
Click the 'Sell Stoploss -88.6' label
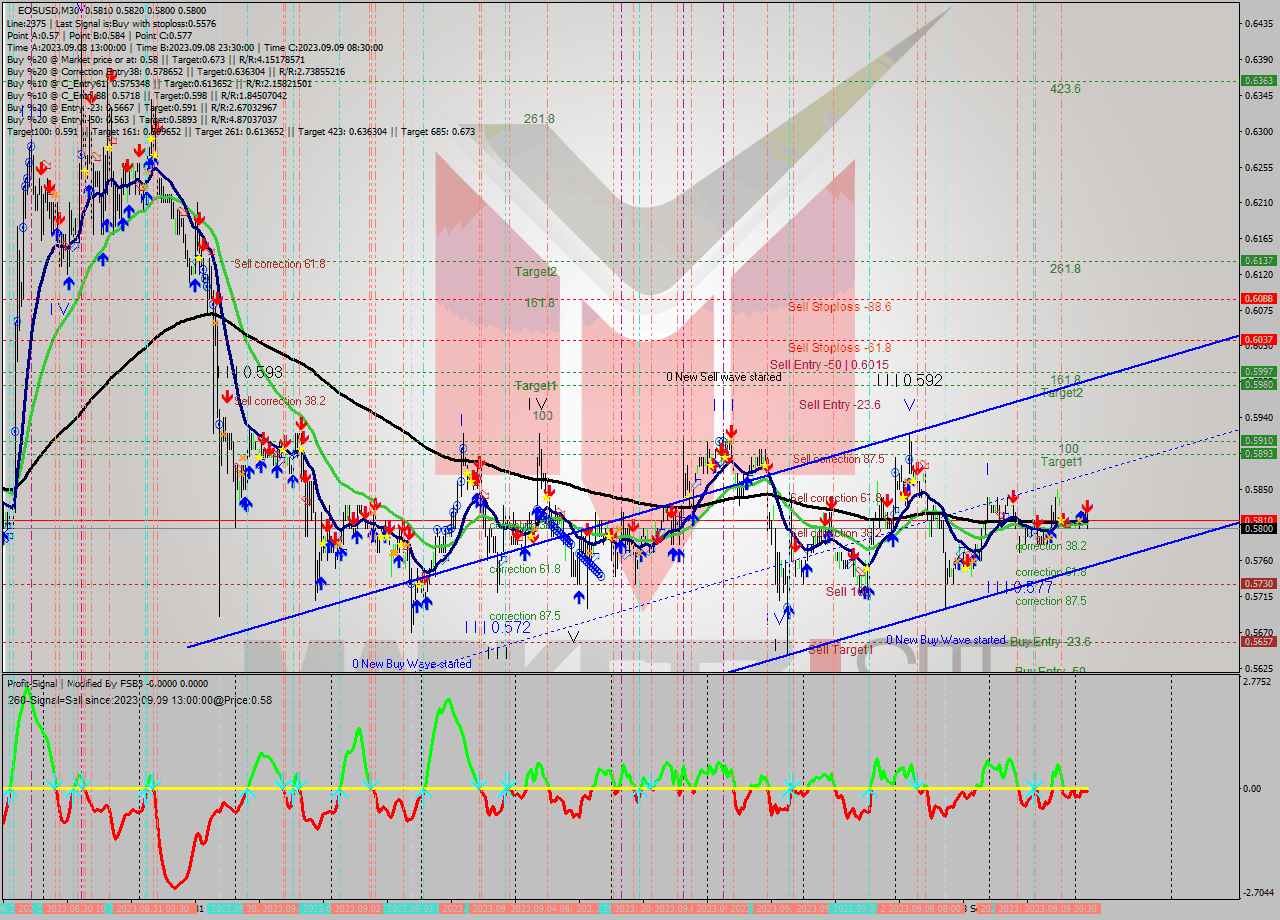click(x=839, y=307)
